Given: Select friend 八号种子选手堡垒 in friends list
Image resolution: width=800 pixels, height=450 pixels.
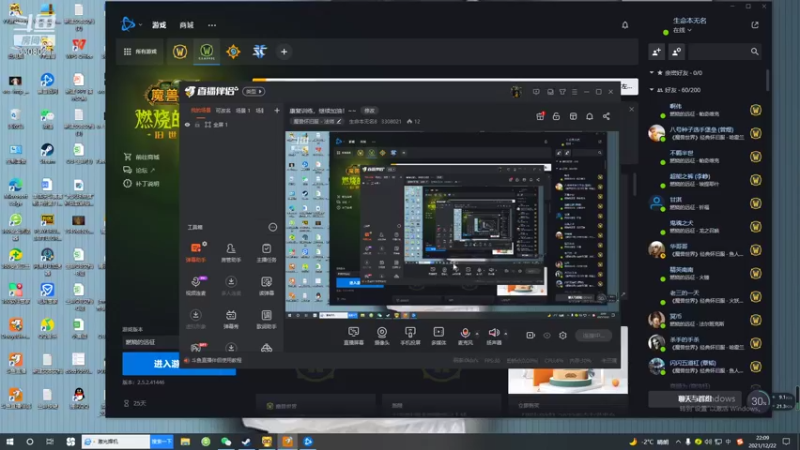Looking at the screenshot, I should coord(705,133).
